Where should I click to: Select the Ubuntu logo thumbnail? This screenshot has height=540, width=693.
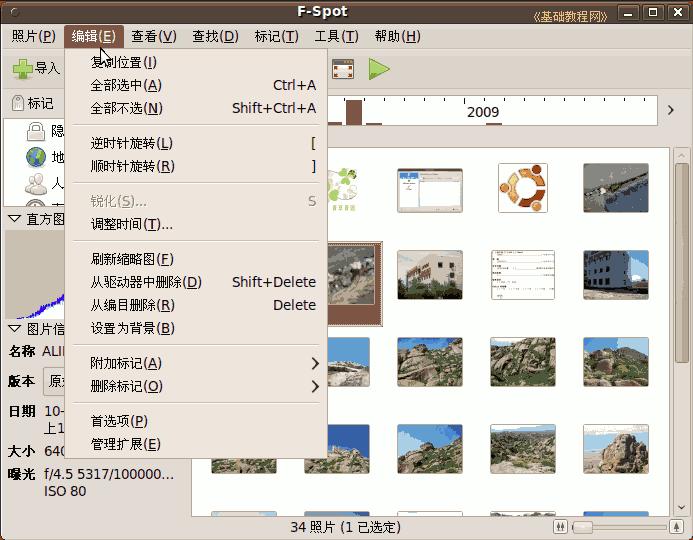523,188
